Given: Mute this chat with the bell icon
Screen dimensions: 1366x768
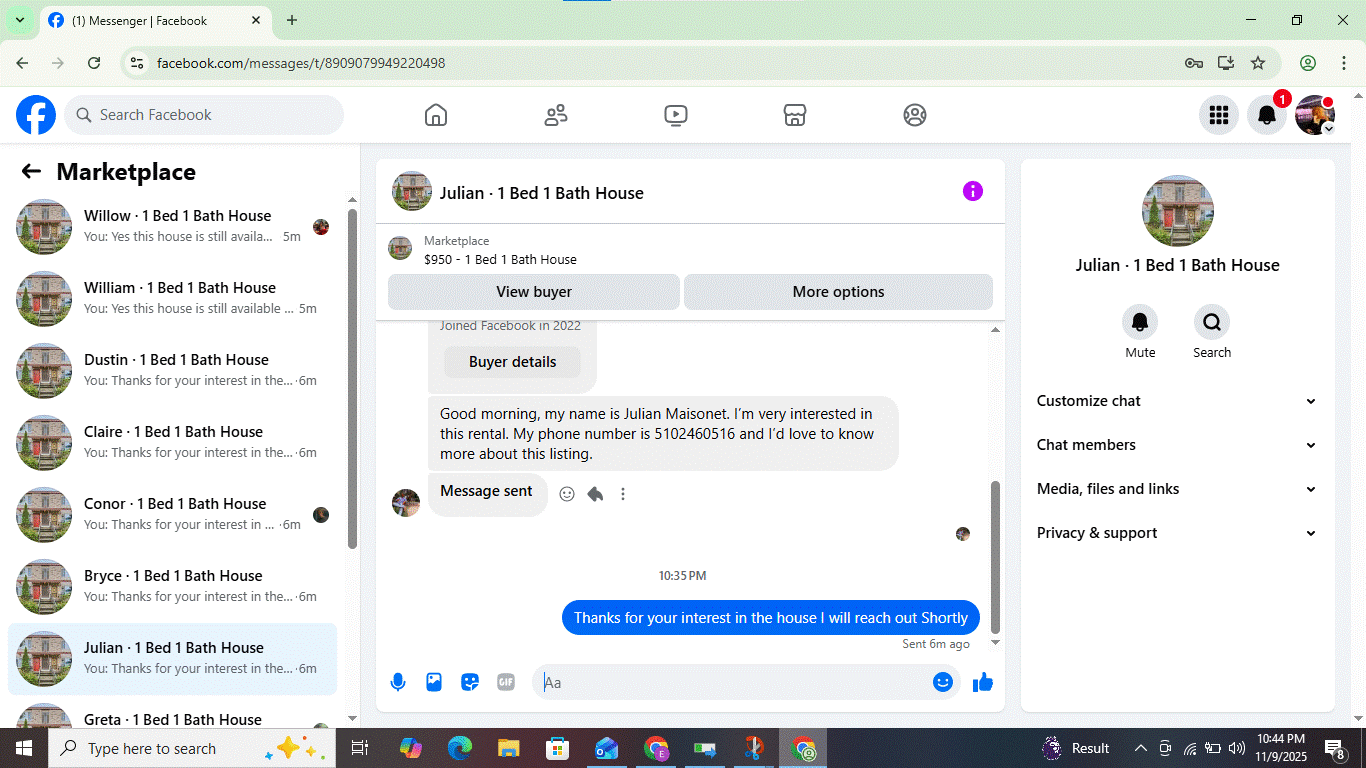Looking at the screenshot, I should click(x=1140, y=322).
